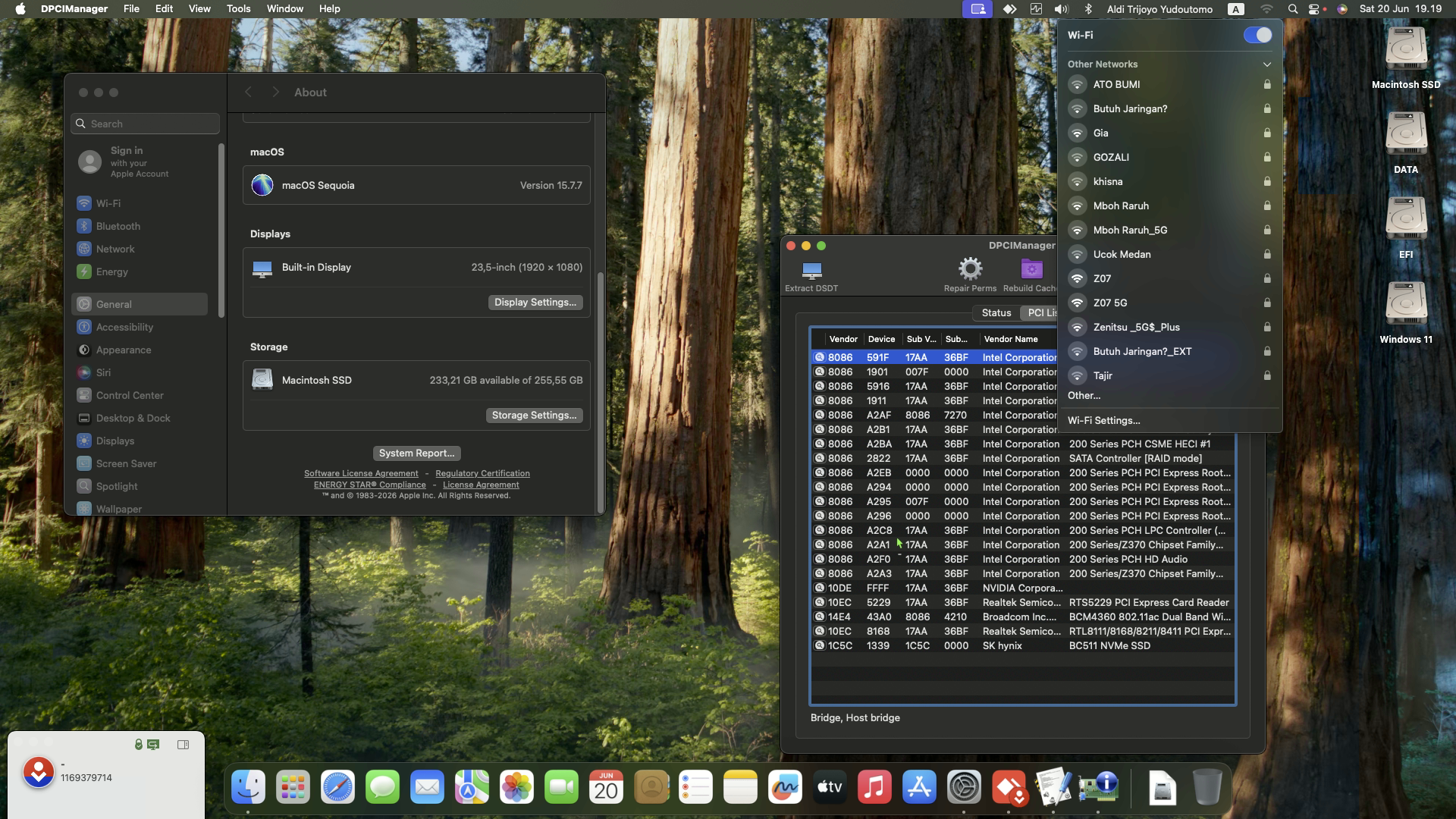Launch Safari from the Dock

point(337,787)
